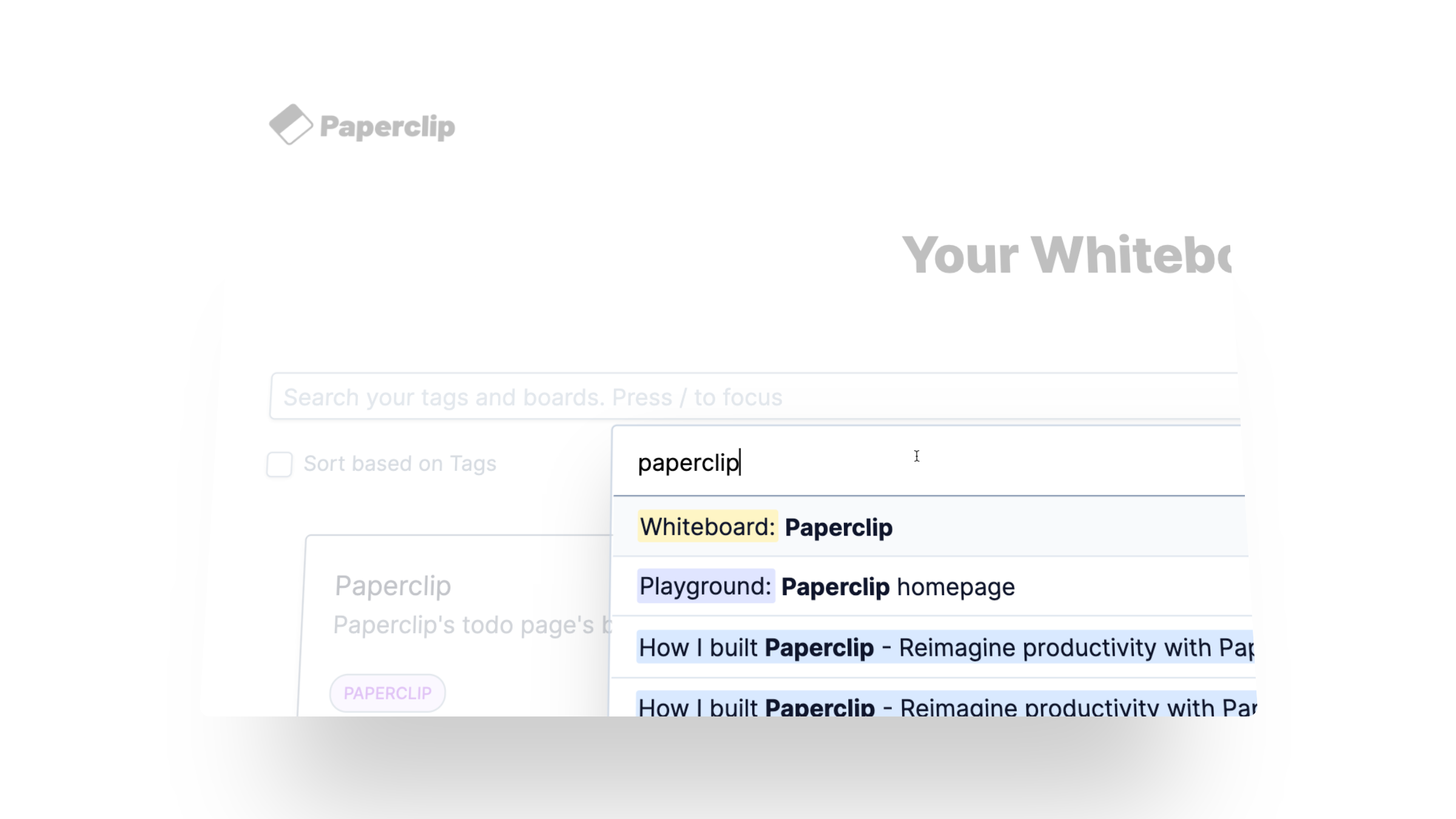Click the yellow "Whiteboard:" badge
This screenshot has width=1456, height=819.
tap(707, 527)
